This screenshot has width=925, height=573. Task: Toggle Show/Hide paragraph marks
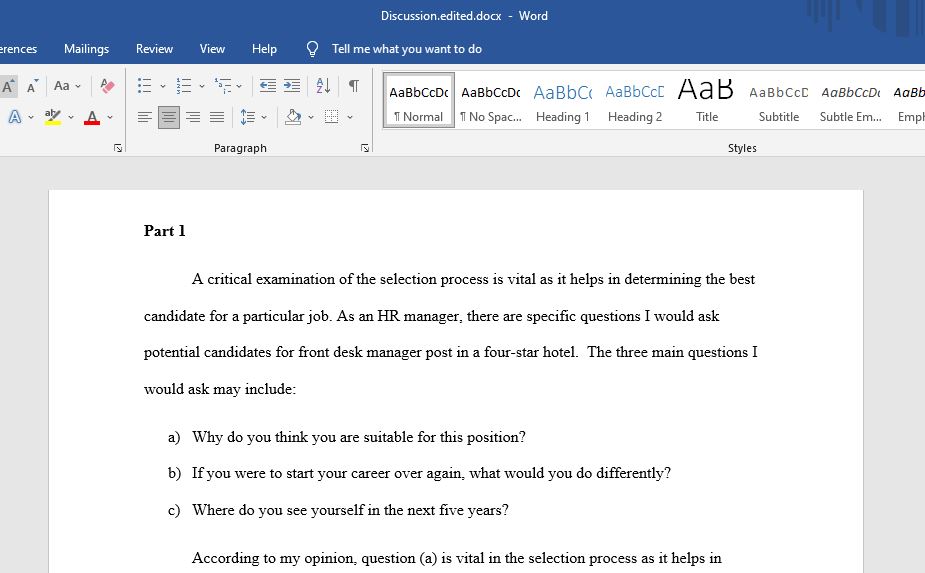[x=354, y=86]
